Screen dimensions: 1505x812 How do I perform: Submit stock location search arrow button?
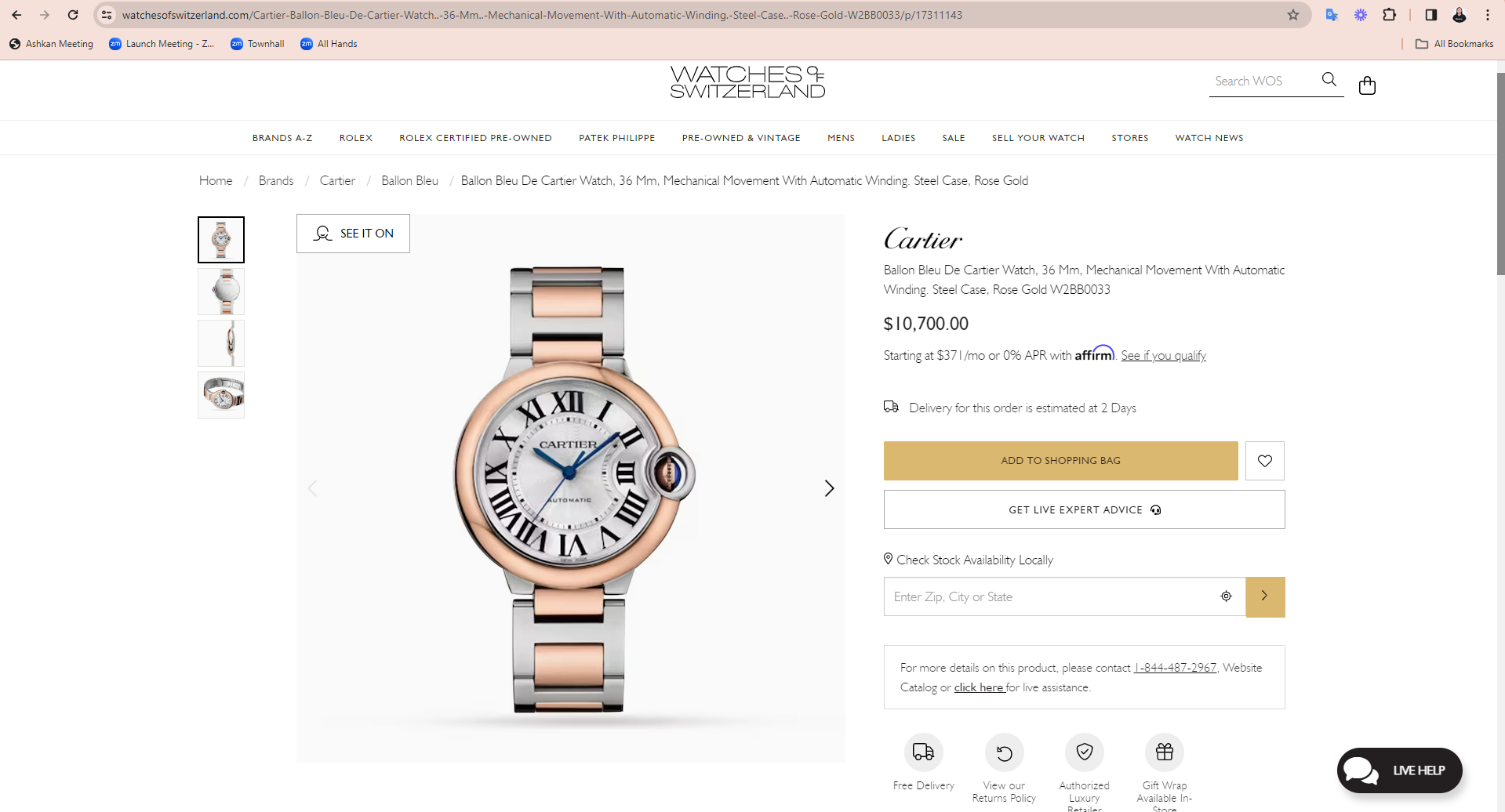pyautogui.click(x=1265, y=596)
